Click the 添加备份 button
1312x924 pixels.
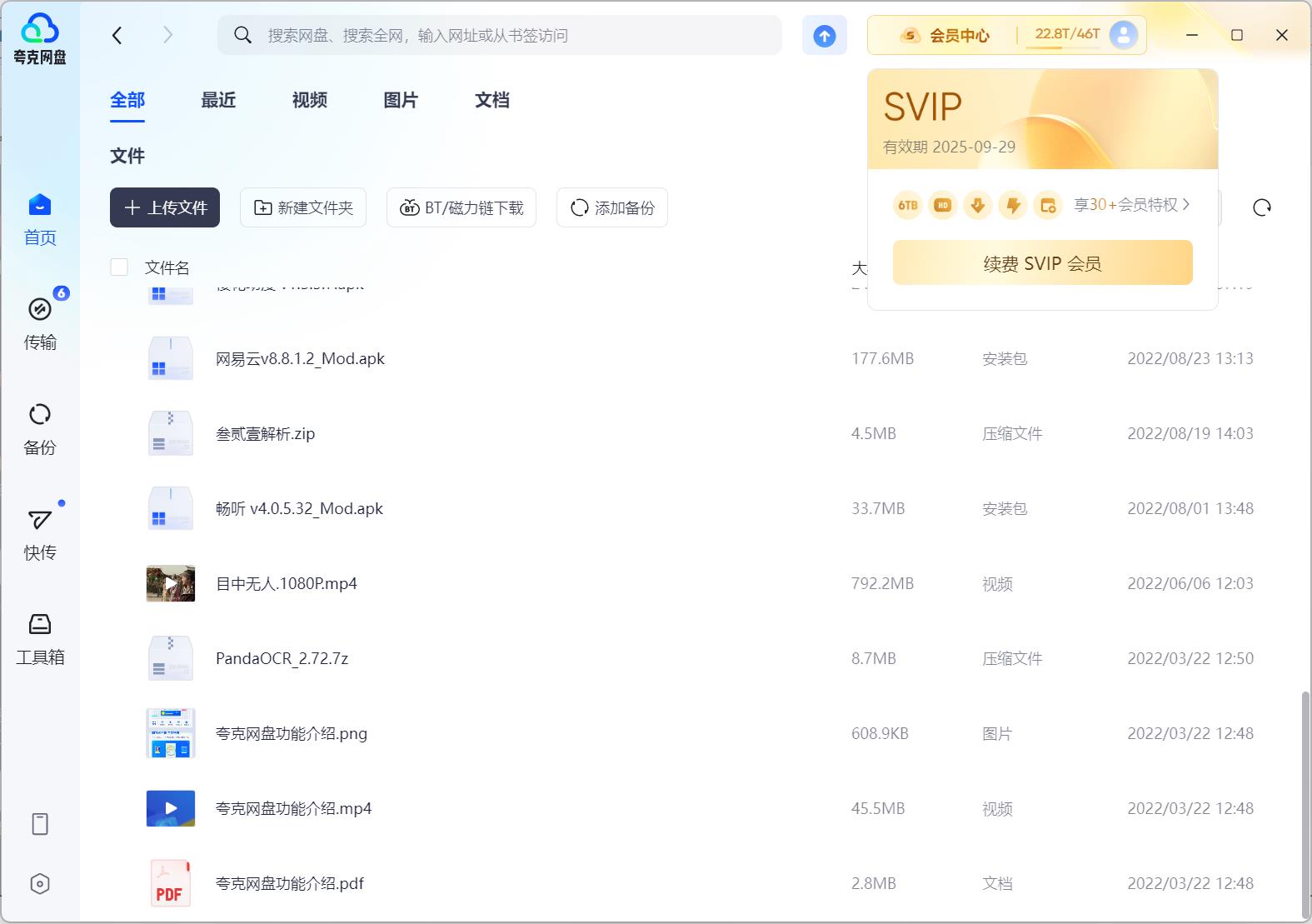point(612,207)
